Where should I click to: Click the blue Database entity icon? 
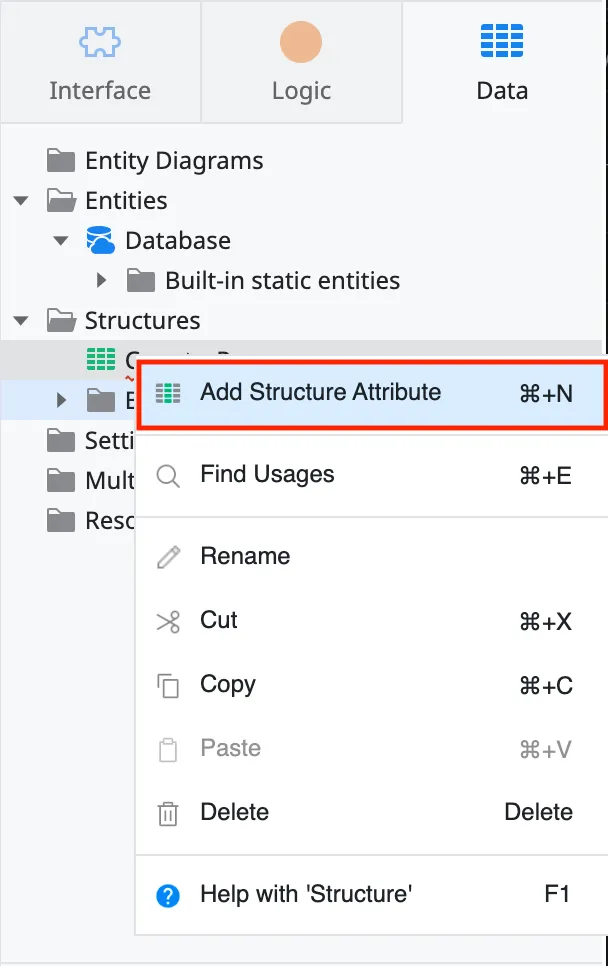pos(99,239)
